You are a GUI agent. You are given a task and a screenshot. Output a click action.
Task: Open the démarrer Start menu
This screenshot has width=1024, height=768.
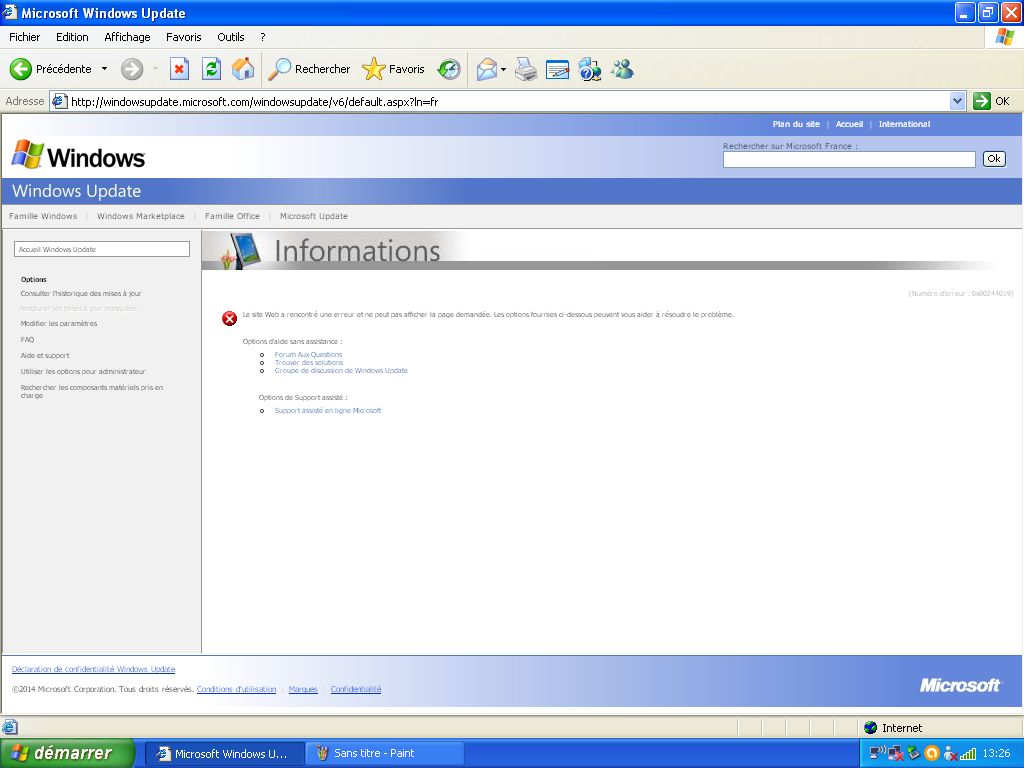(x=67, y=753)
